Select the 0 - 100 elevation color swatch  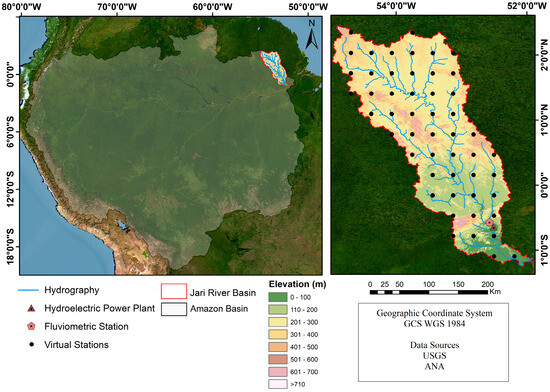pyautogui.click(x=278, y=297)
